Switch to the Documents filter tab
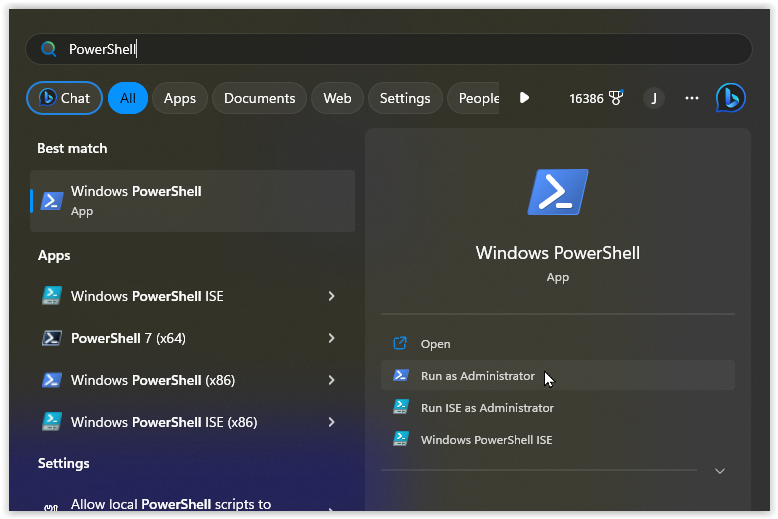The height and width of the screenshot is (519, 778). 259,98
